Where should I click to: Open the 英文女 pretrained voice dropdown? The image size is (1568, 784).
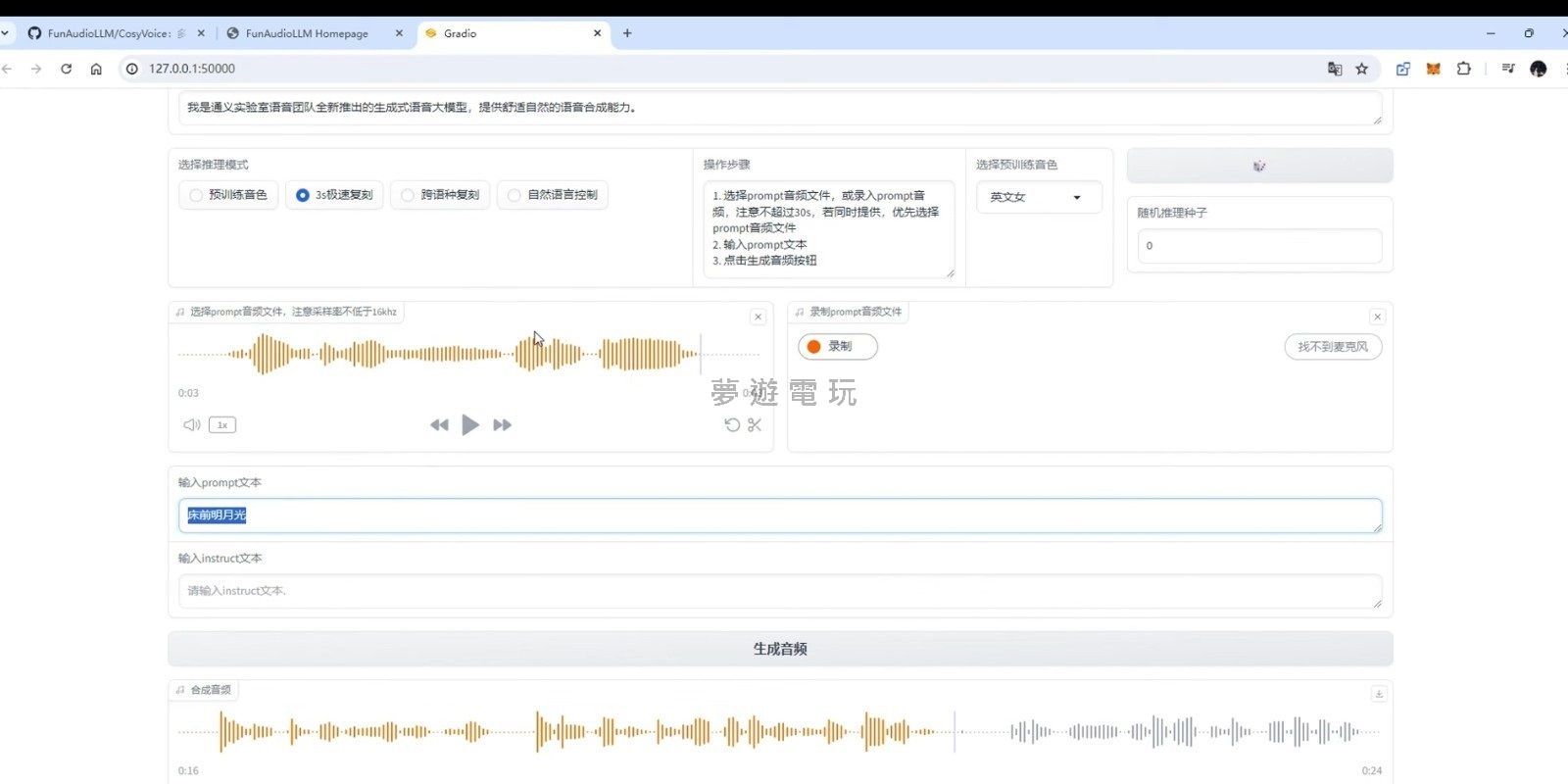1038,197
